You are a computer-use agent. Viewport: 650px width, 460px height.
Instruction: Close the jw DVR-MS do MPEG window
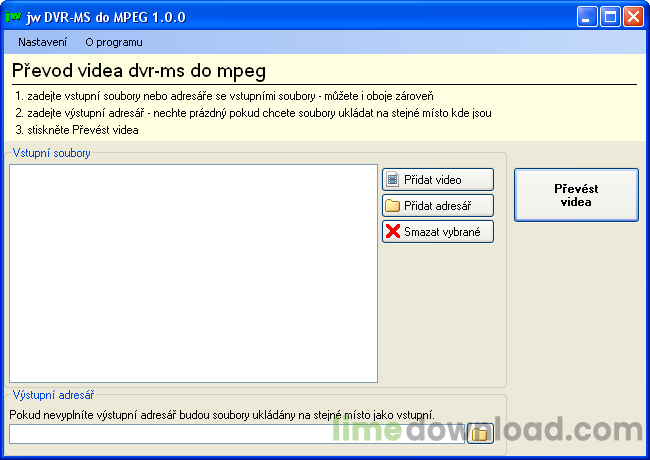(x=633, y=17)
